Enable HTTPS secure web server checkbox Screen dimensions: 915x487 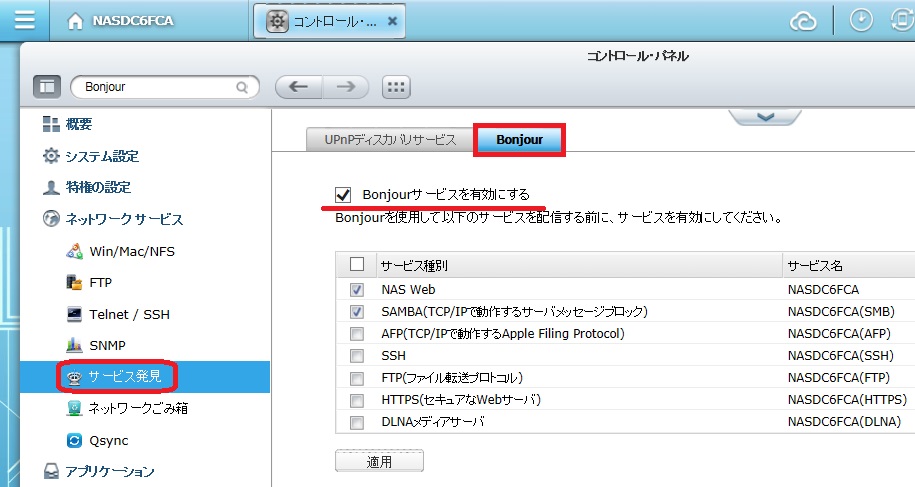[357, 400]
